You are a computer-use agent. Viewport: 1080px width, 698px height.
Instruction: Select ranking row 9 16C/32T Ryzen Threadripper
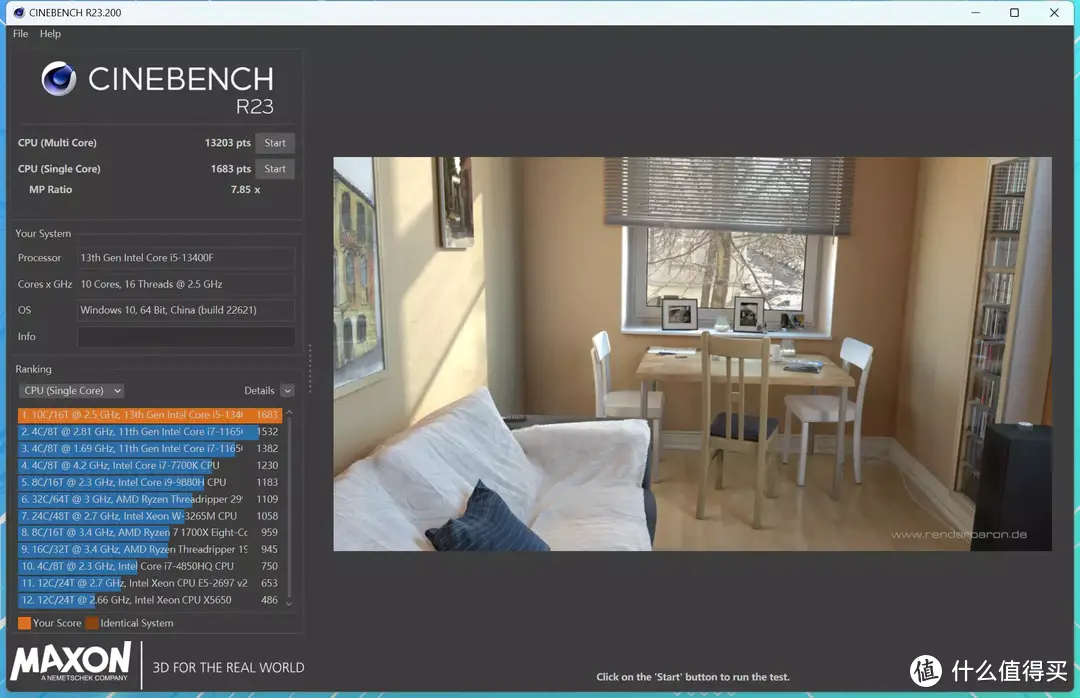click(x=150, y=549)
